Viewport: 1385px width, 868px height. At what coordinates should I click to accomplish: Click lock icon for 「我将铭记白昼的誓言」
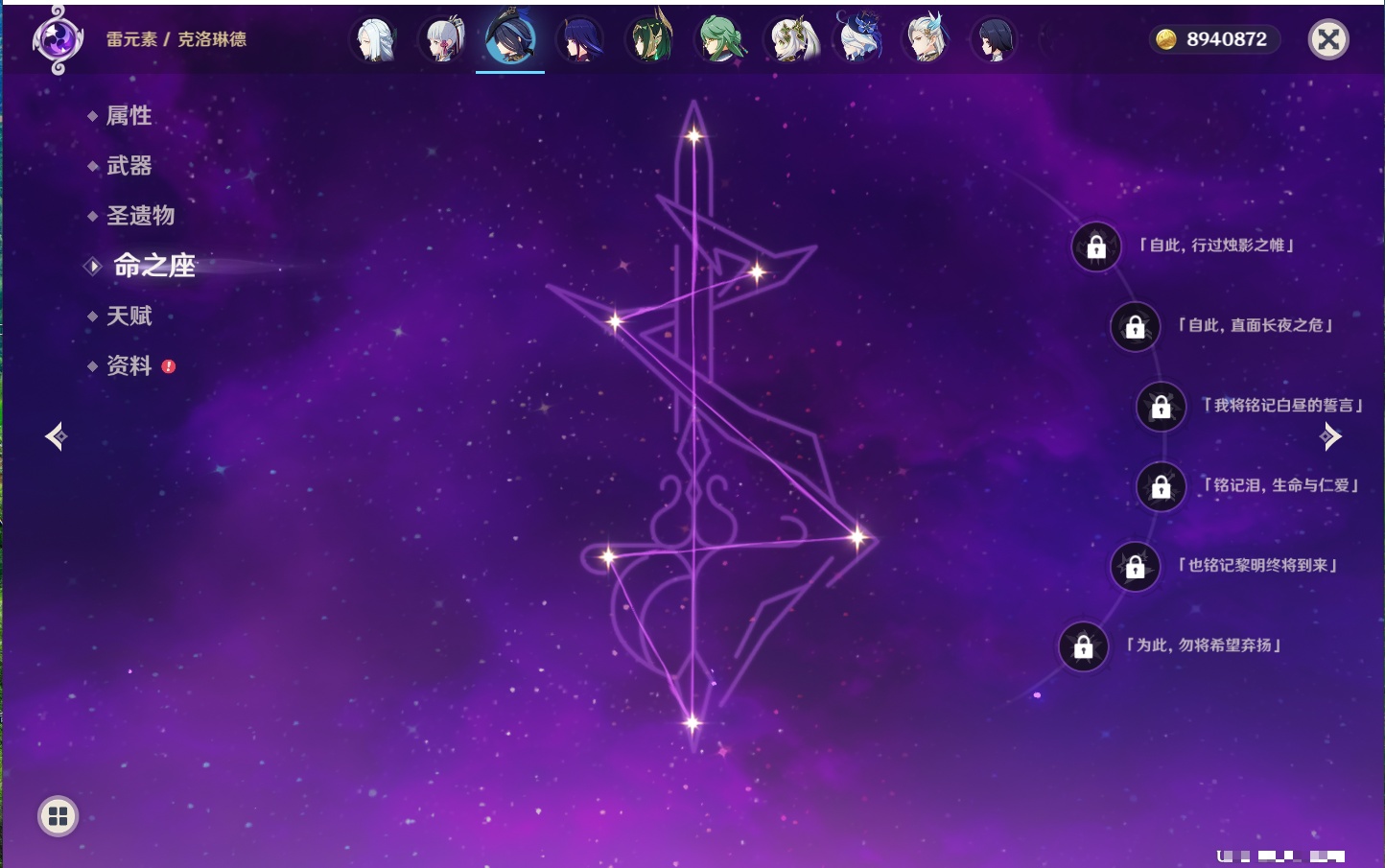[1161, 407]
